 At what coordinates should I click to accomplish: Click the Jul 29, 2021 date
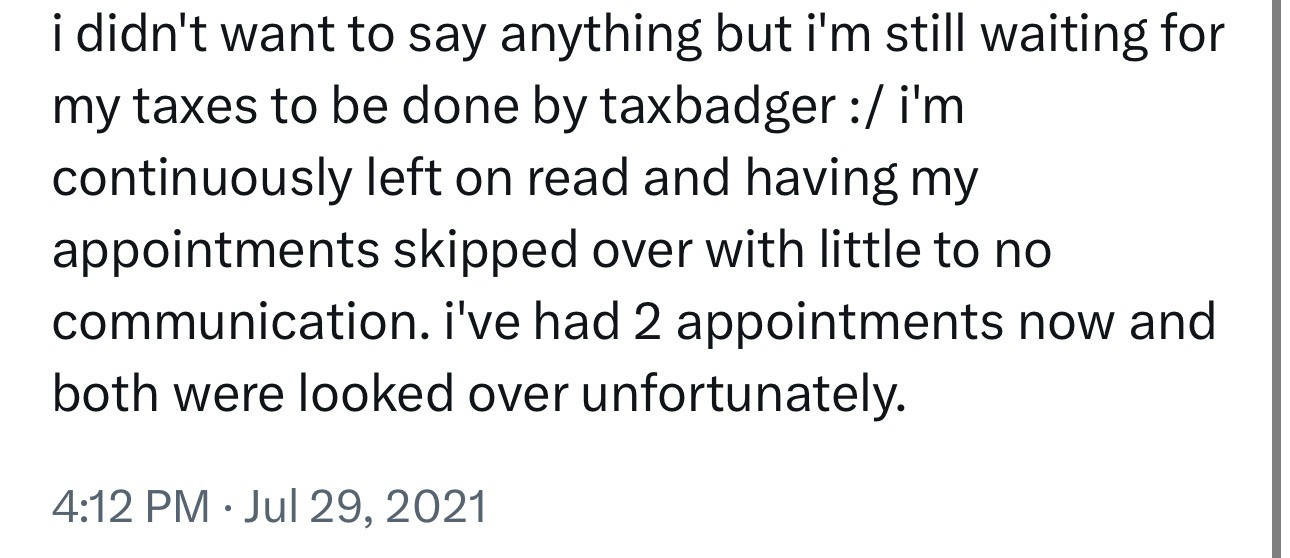364,507
